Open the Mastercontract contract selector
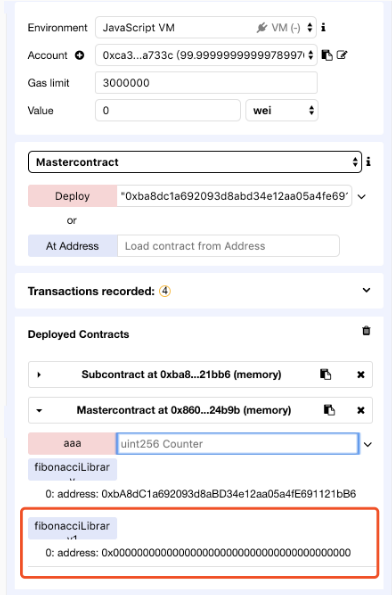Screen dimensions: 392x595 tap(195, 162)
